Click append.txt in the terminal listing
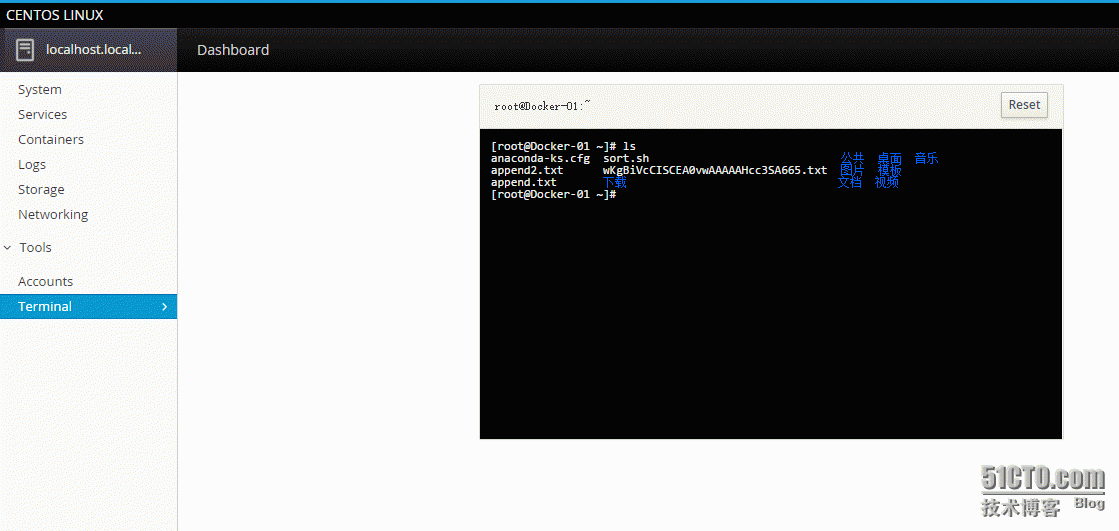This screenshot has width=1119, height=531. coord(524,183)
